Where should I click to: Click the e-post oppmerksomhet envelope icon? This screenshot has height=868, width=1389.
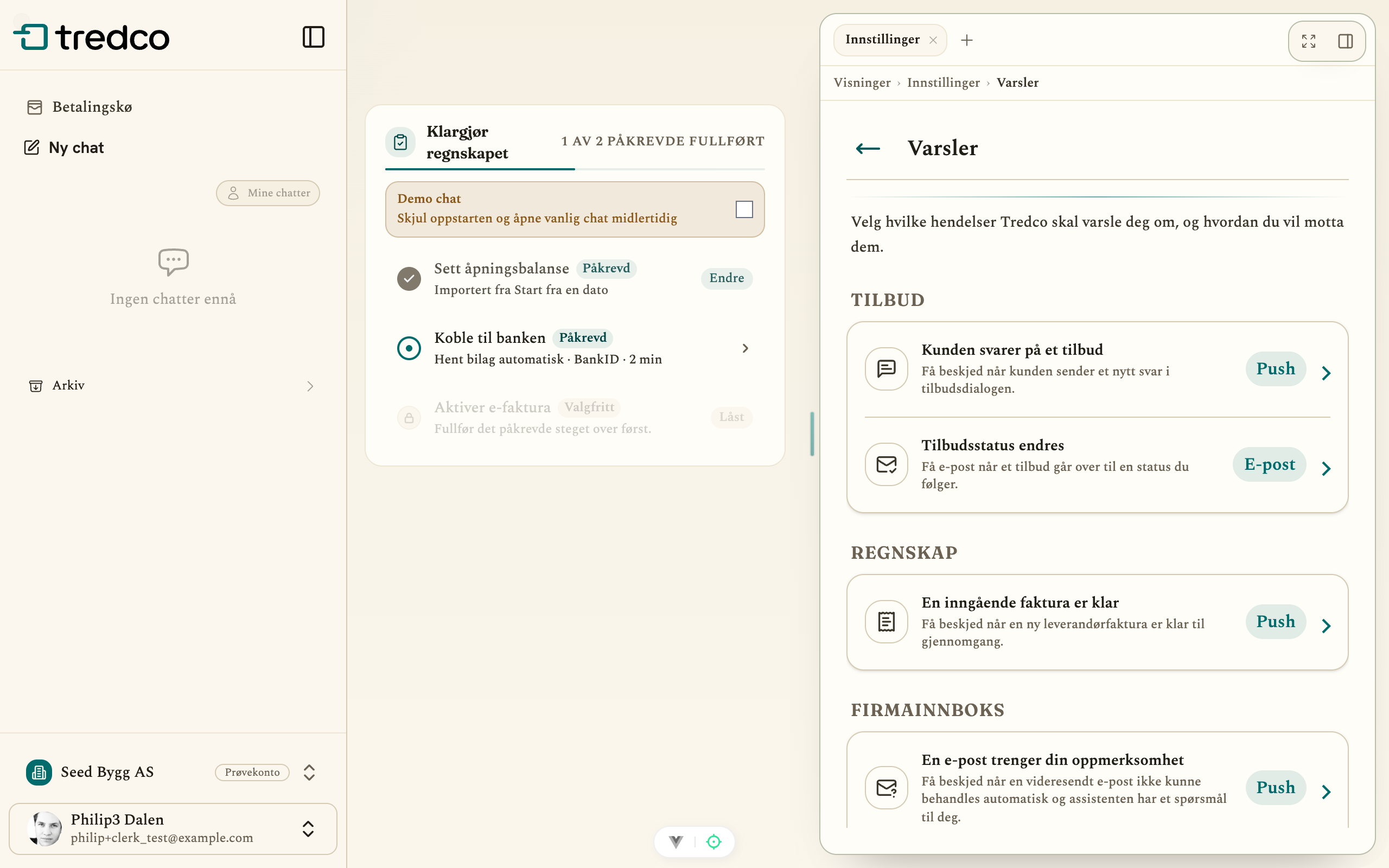(x=886, y=788)
